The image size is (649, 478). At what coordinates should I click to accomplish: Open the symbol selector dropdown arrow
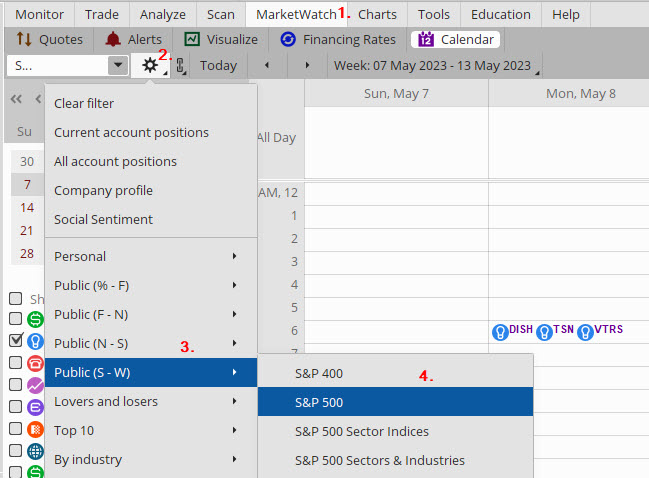(x=118, y=66)
